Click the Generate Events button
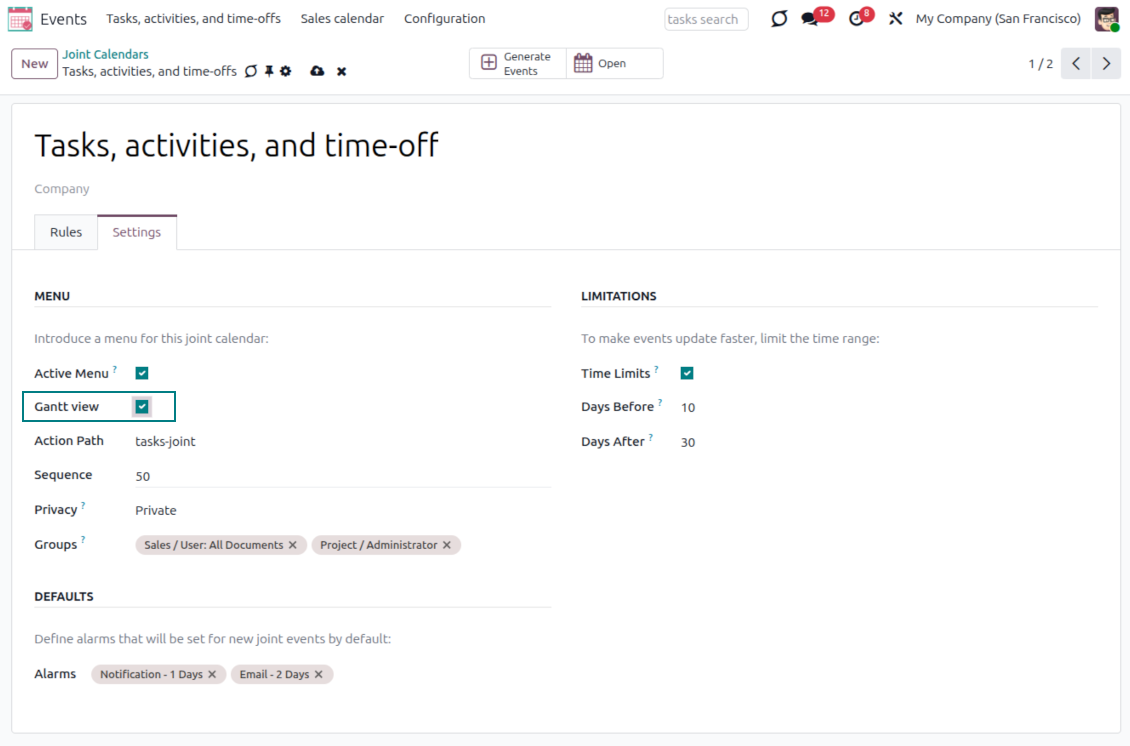The image size is (1130, 746). pyautogui.click(x=517, y=64)
